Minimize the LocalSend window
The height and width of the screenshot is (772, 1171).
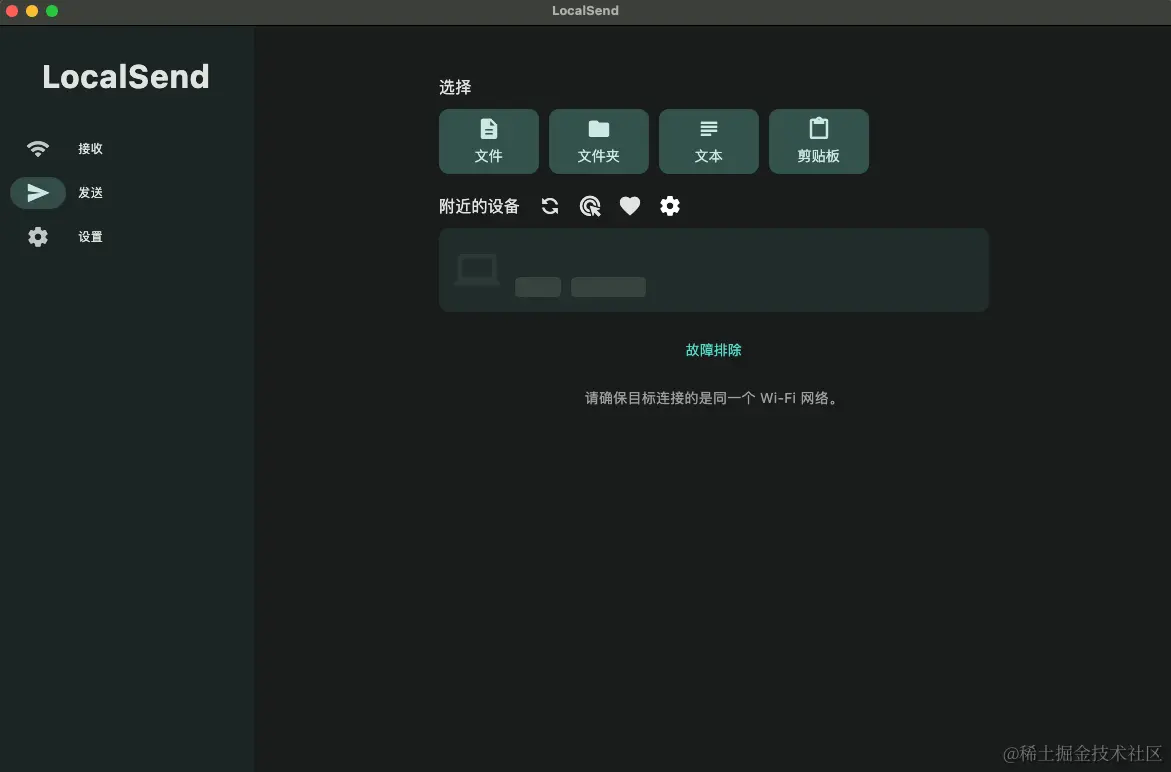pos(32,10)
